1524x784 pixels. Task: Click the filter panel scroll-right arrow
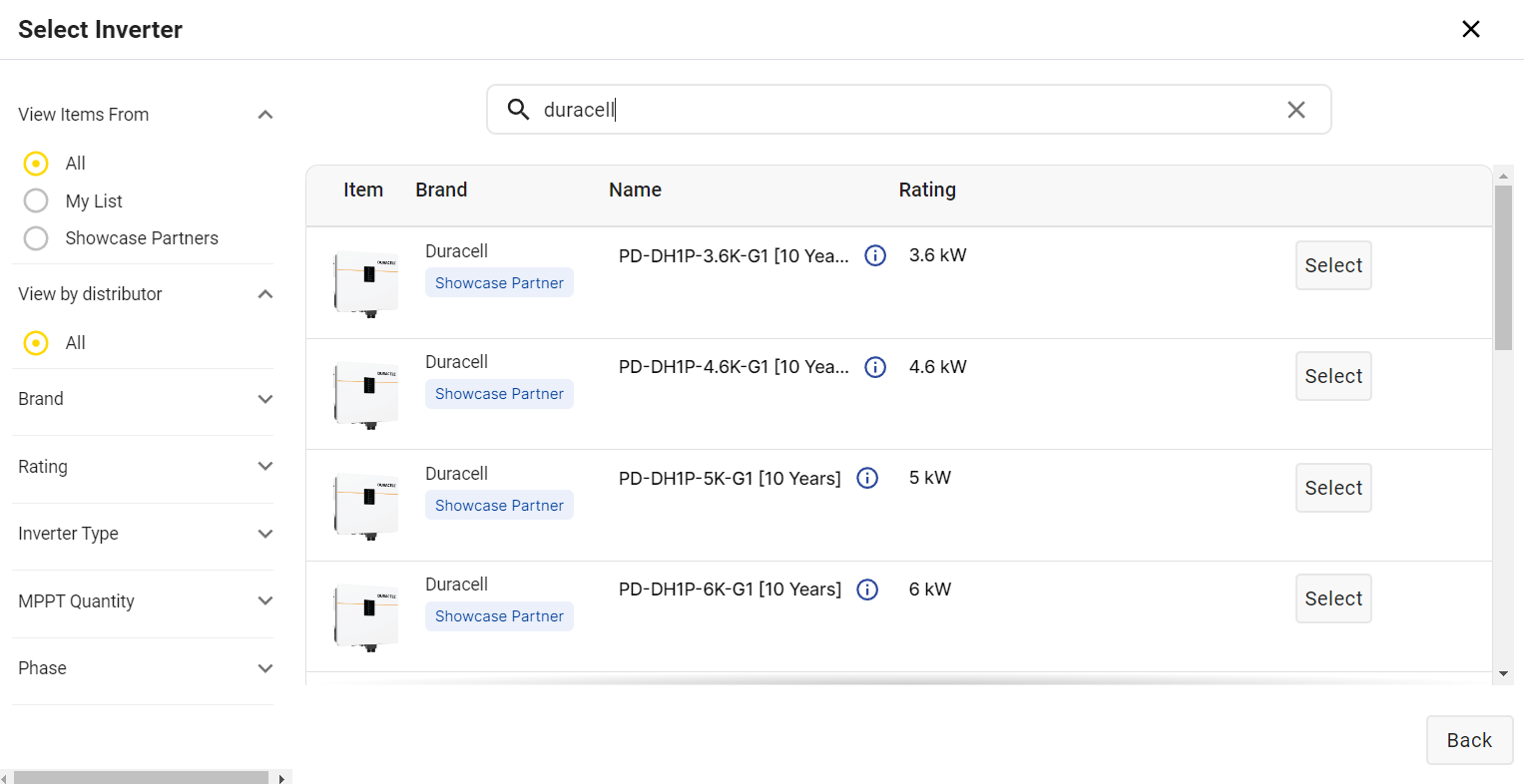[x=281, y=778]
